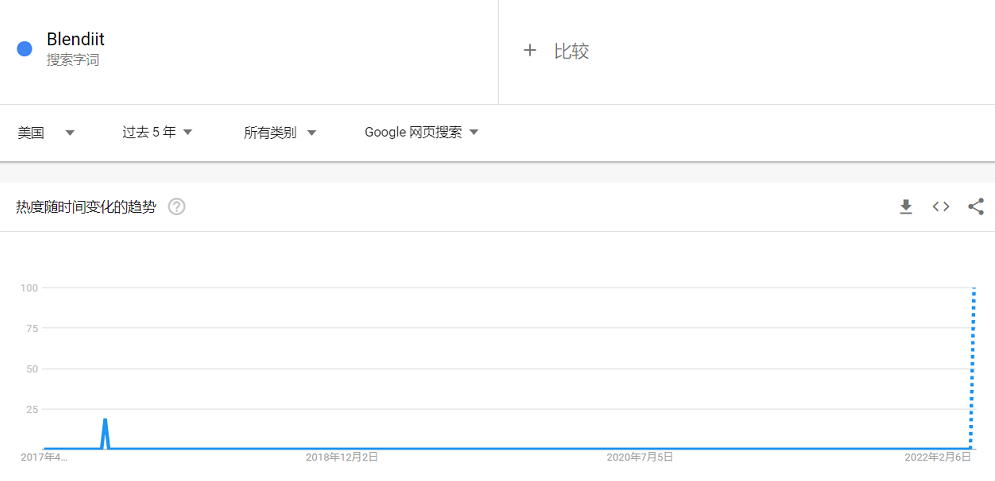The image size is (995, 481).
Task: Click the 2022年2月6日 axis label
Action: 938,457
